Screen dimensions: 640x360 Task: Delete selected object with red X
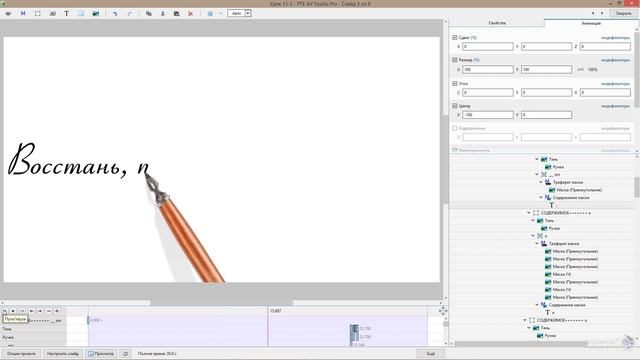(x=190, y=13)
